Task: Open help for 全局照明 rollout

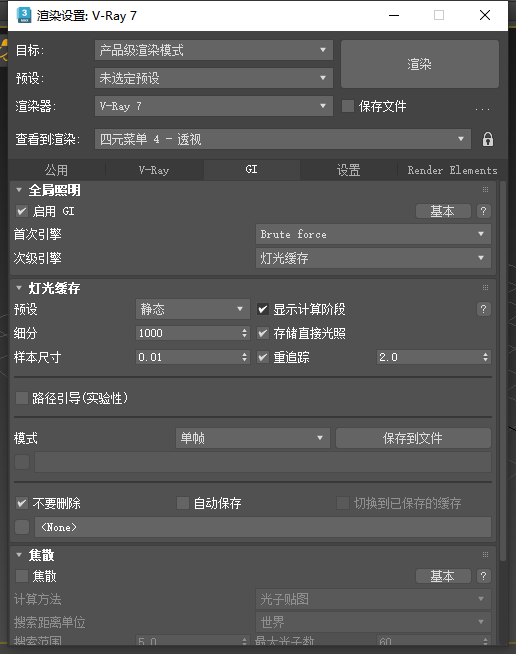Action: (483, 211)
